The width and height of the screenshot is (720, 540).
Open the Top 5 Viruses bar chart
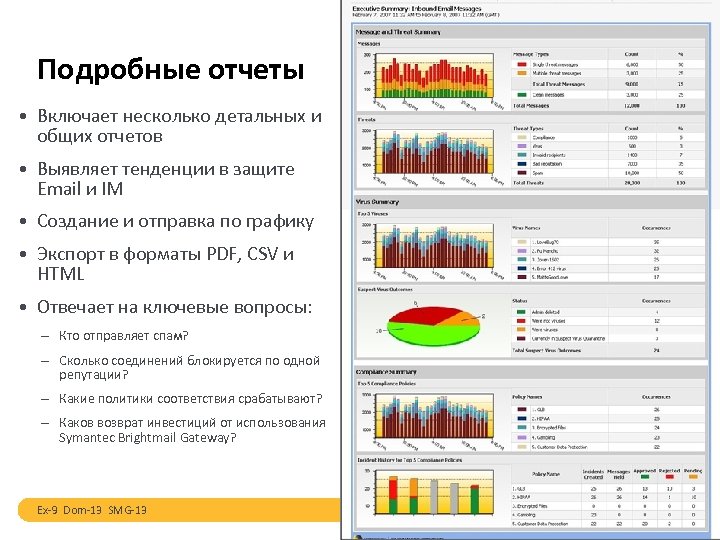coord(434,246)
